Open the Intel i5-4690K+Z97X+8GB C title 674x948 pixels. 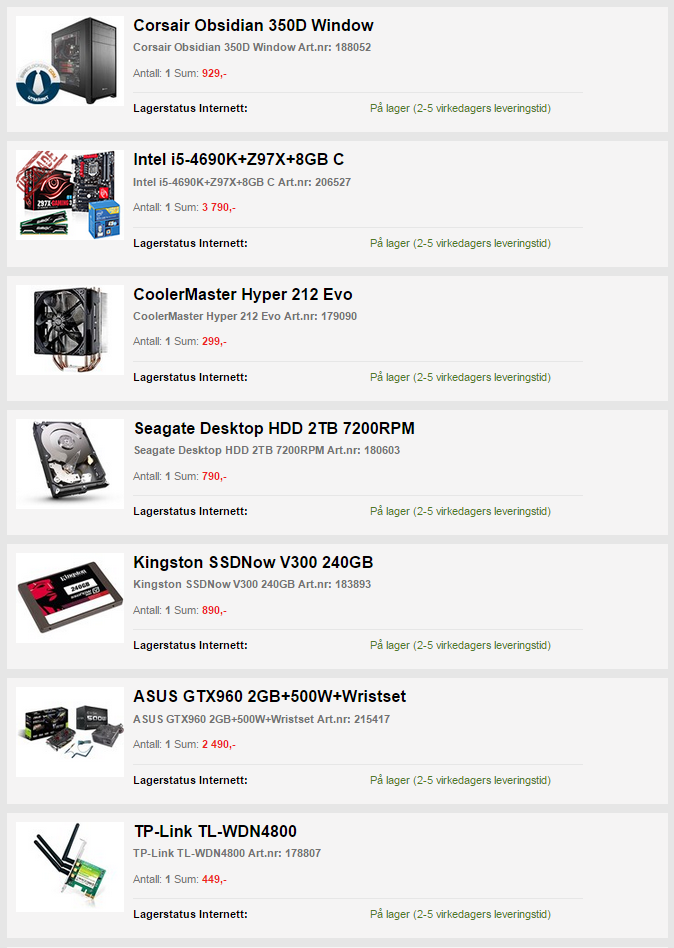click(x=239, y=160)
